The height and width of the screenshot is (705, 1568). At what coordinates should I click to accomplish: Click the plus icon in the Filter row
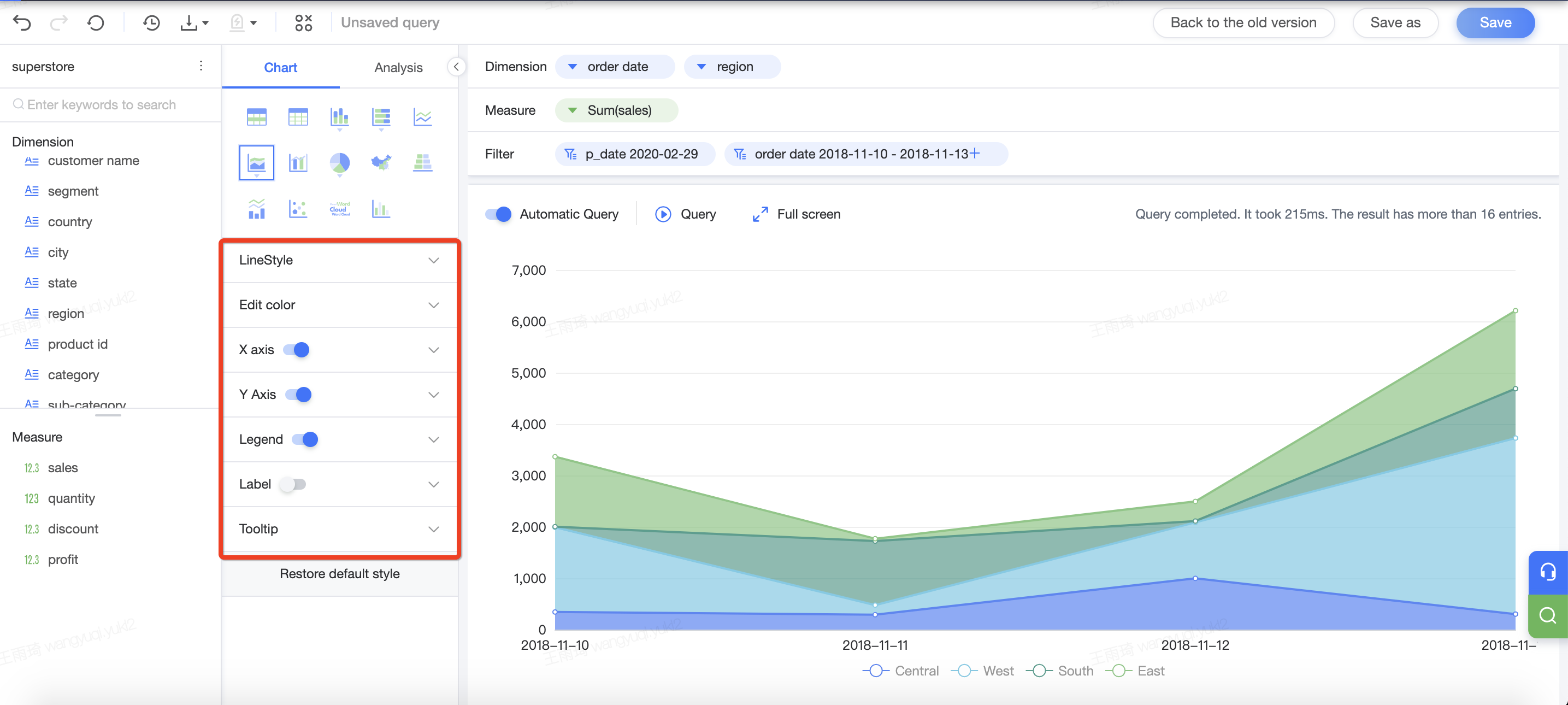[975, 154]
